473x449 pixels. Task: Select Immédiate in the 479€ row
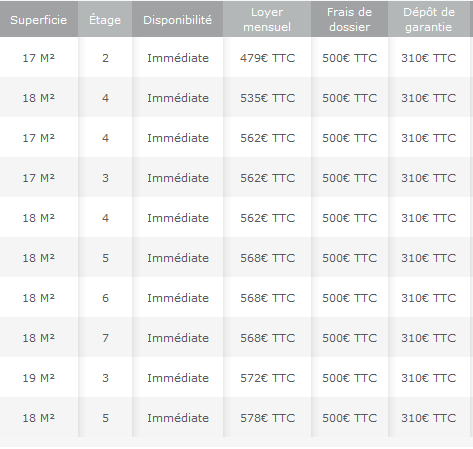coord(178,58)
